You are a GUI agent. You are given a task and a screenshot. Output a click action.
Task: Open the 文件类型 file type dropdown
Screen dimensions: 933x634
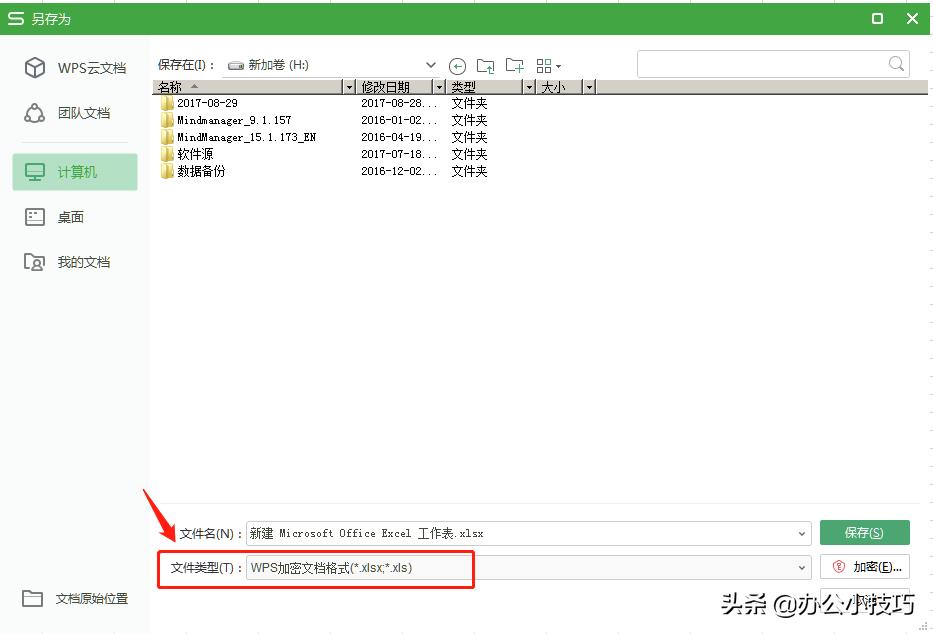(802, 566)
